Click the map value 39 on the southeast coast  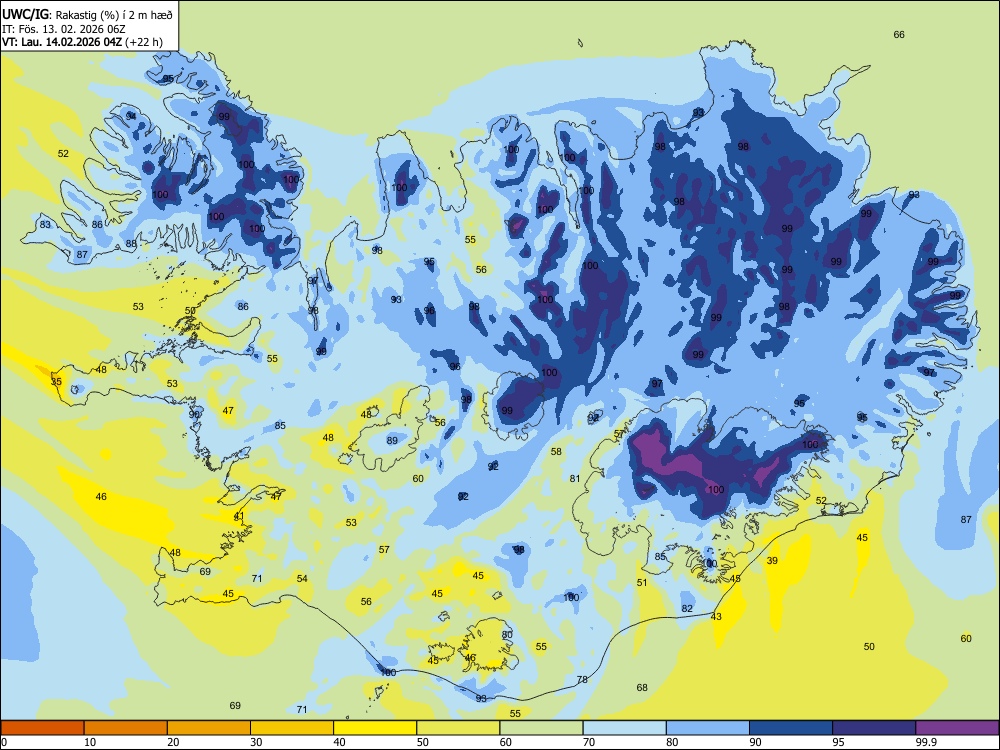point(772,561)
